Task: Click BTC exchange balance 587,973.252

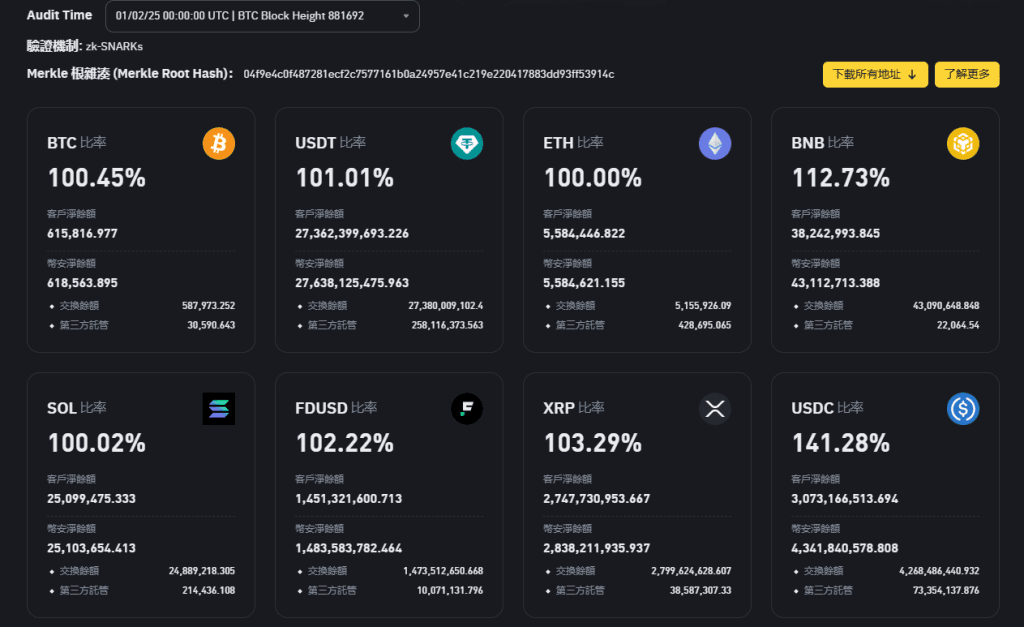Action: [208, 306]
